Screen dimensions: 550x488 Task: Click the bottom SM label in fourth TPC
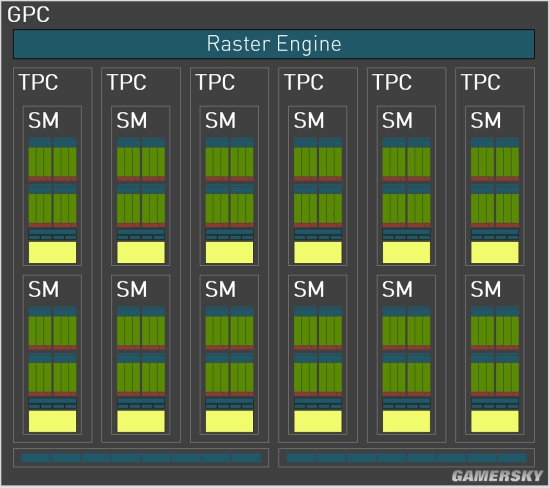309,289
